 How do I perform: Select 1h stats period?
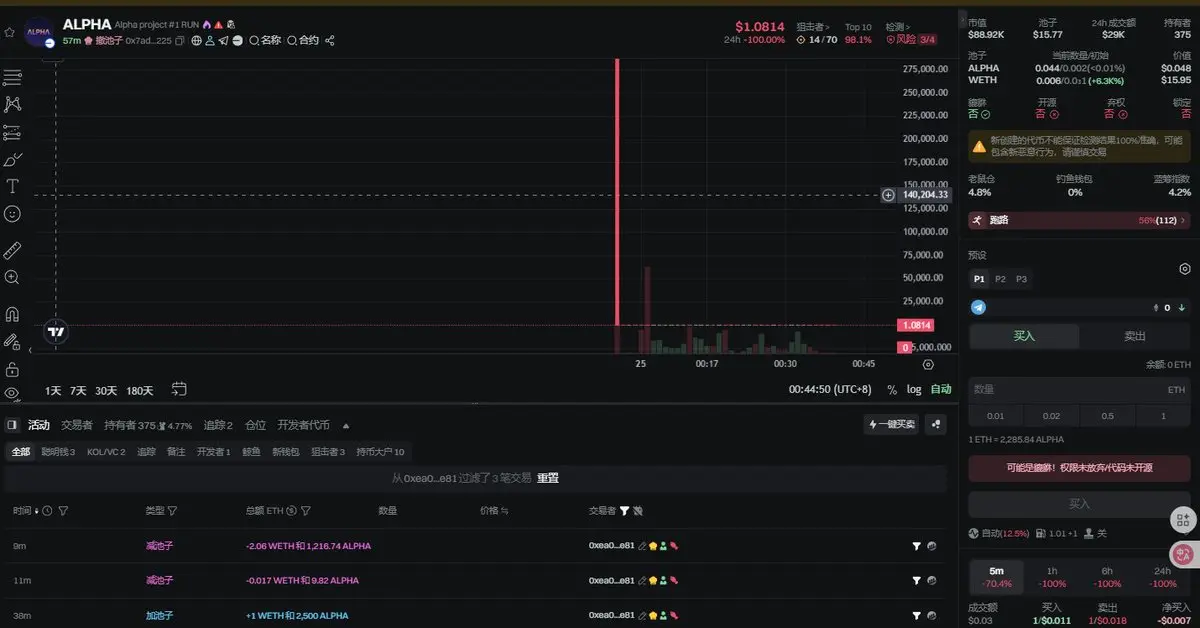(x=1052, y=576)
